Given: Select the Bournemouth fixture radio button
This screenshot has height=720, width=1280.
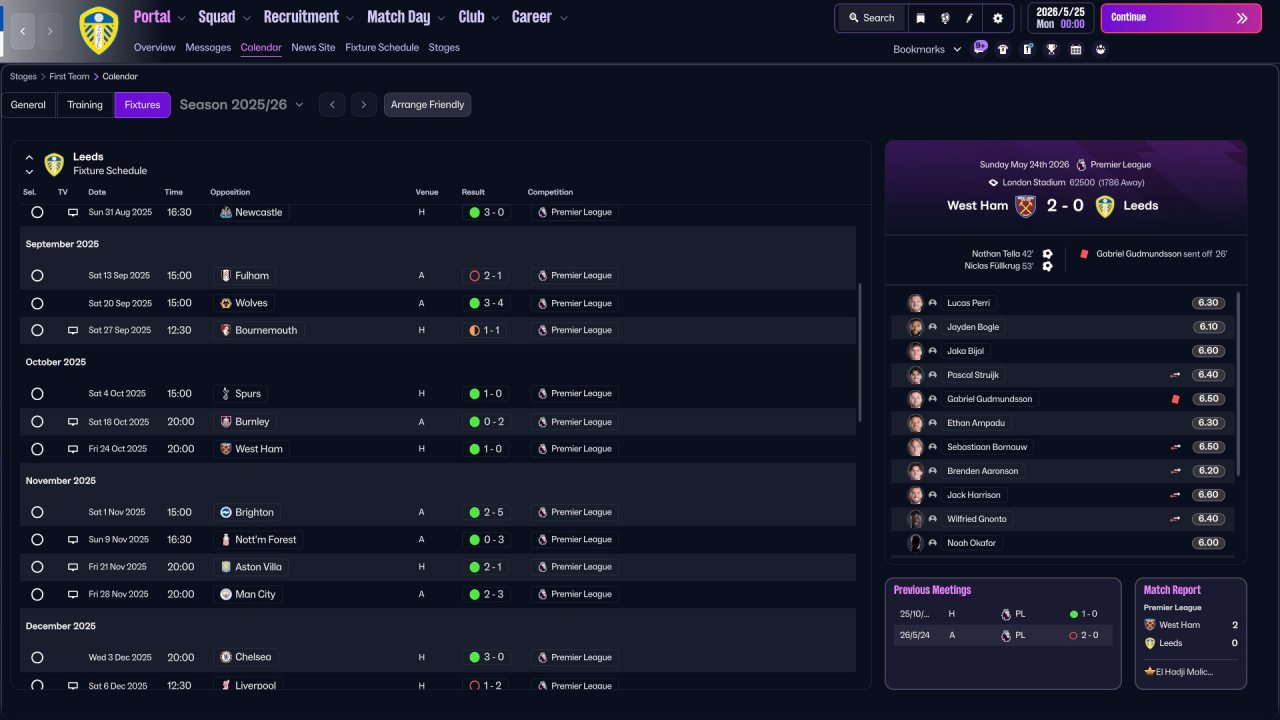Looking at the screenshot, I should (37, 330).
